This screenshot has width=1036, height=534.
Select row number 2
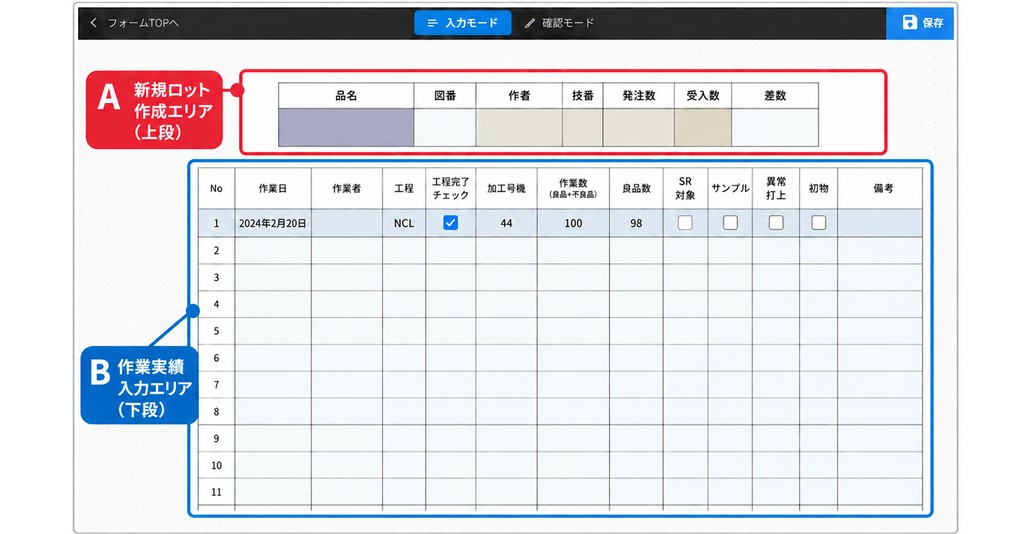point(216,250)
